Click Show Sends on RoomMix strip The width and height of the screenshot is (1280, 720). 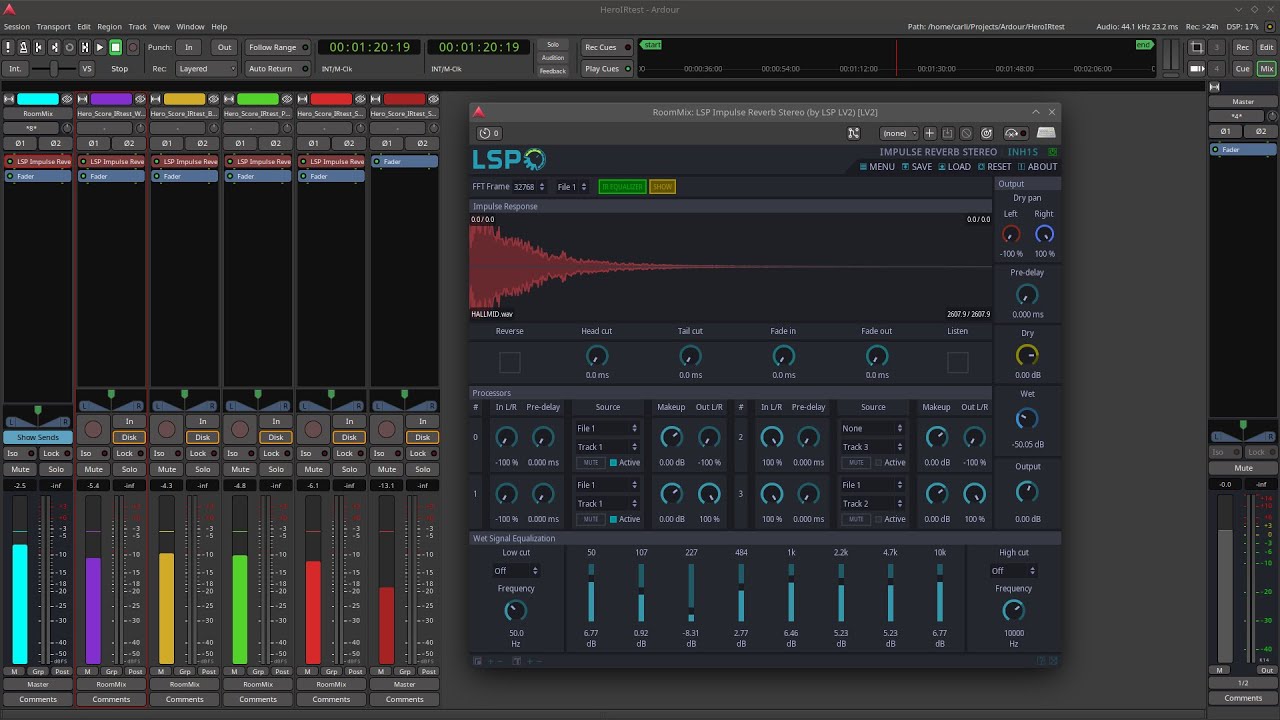[x=38, y=437]
